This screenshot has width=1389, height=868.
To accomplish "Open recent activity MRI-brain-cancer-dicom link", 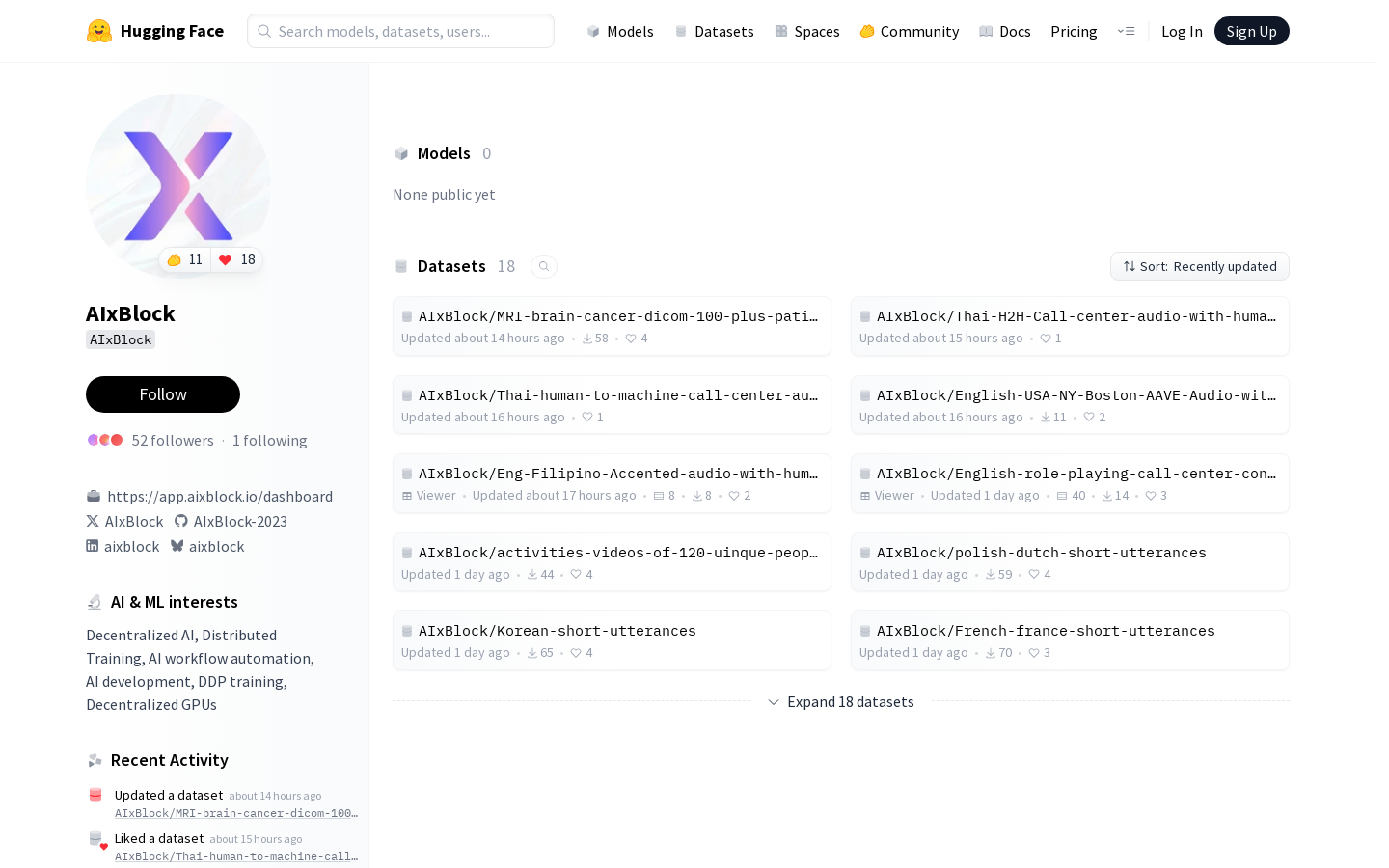I will click(236, 813).
